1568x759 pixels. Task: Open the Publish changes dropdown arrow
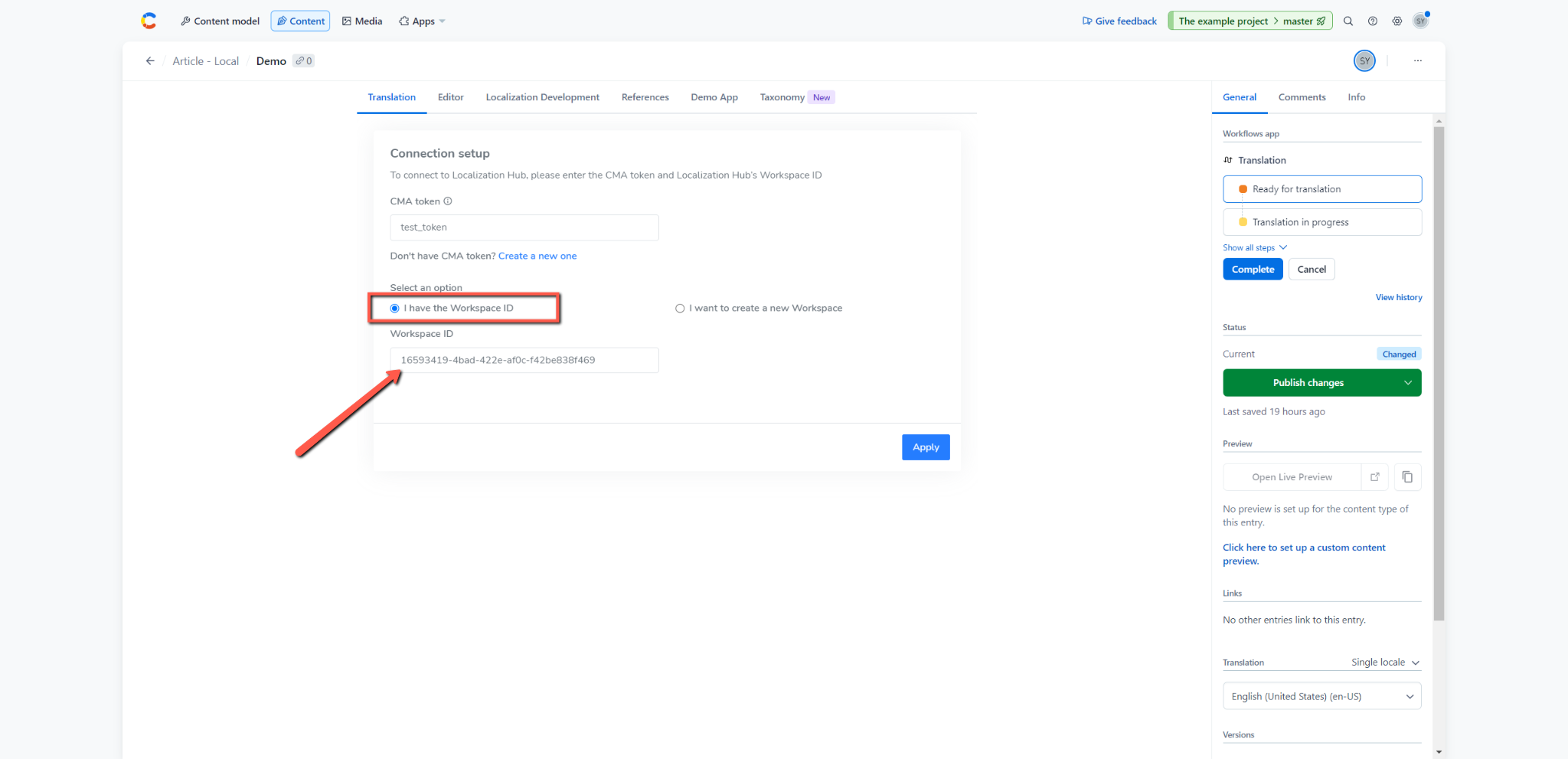pos(1408,383)
